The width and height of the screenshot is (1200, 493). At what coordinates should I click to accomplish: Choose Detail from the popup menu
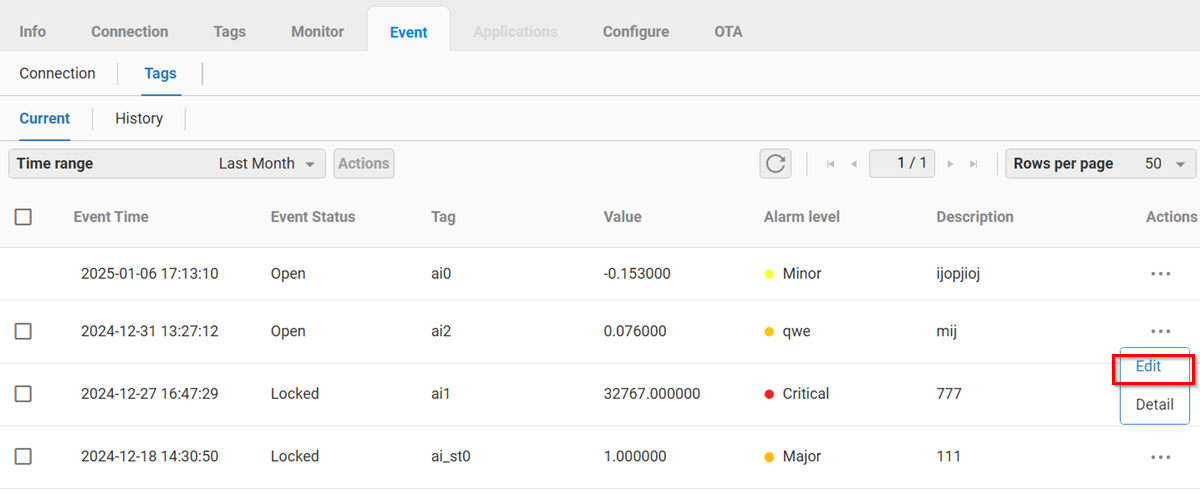click(1154, 405)
